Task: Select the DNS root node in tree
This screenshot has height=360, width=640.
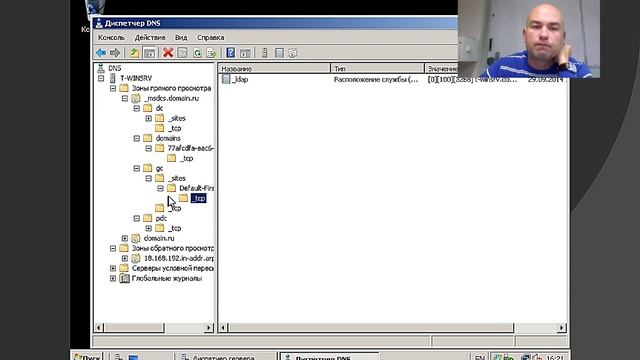Action: (114, 68)
